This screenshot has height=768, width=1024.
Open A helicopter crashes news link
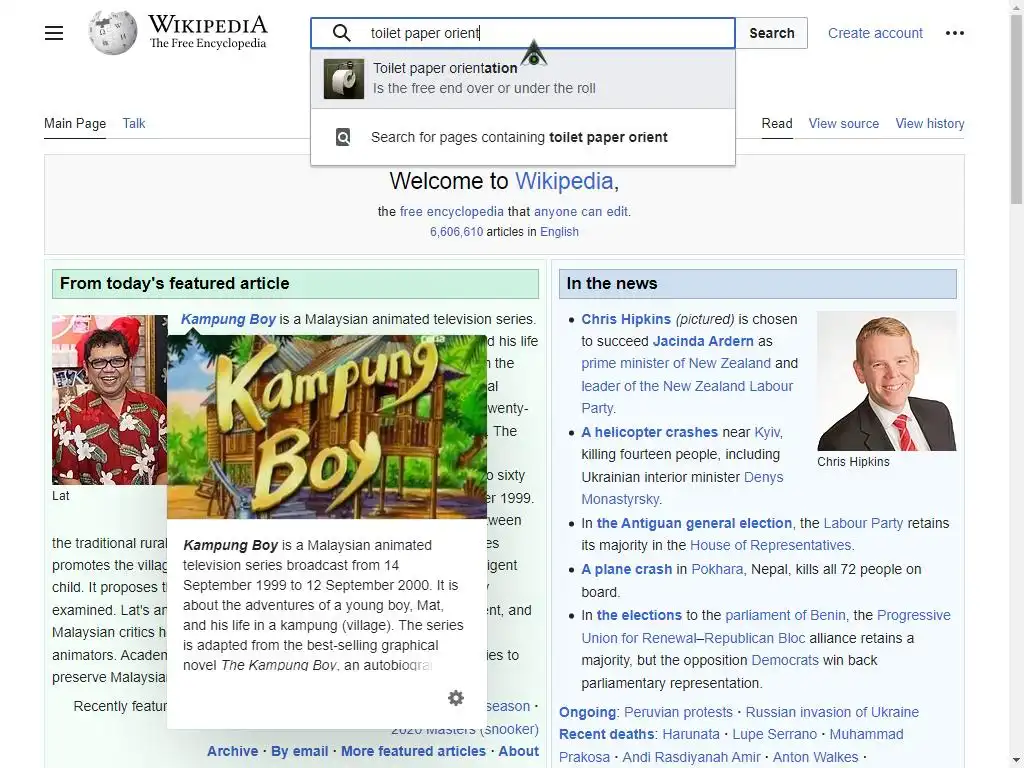click(x=649, y=432)
